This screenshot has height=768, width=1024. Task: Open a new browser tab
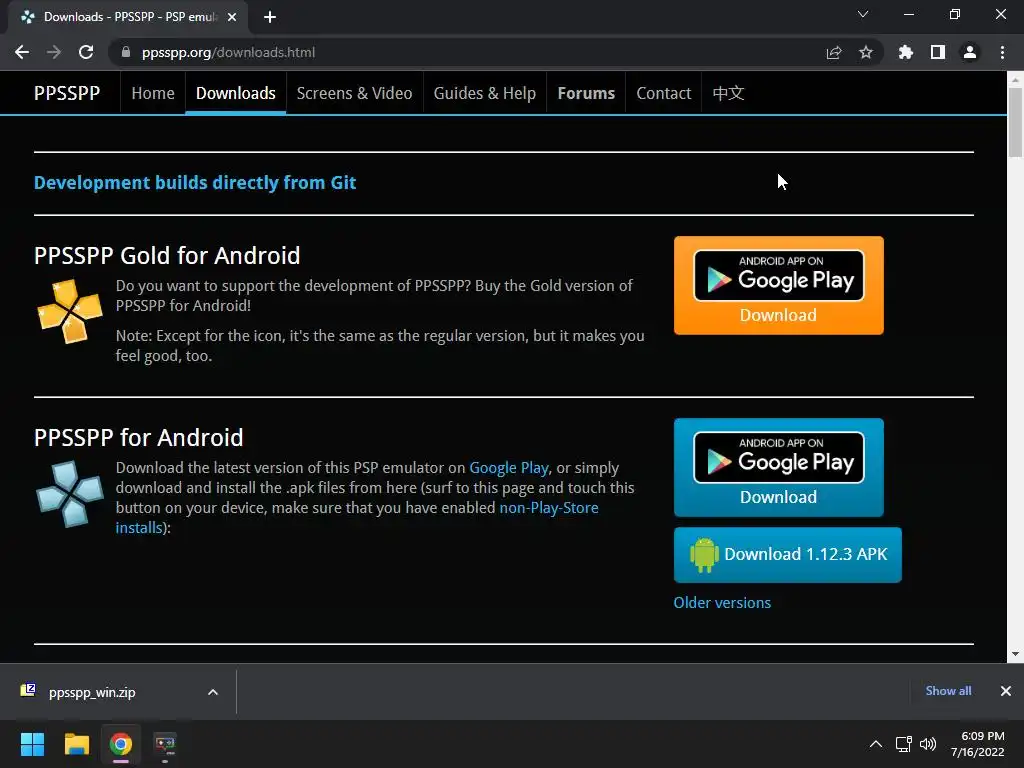270,17
